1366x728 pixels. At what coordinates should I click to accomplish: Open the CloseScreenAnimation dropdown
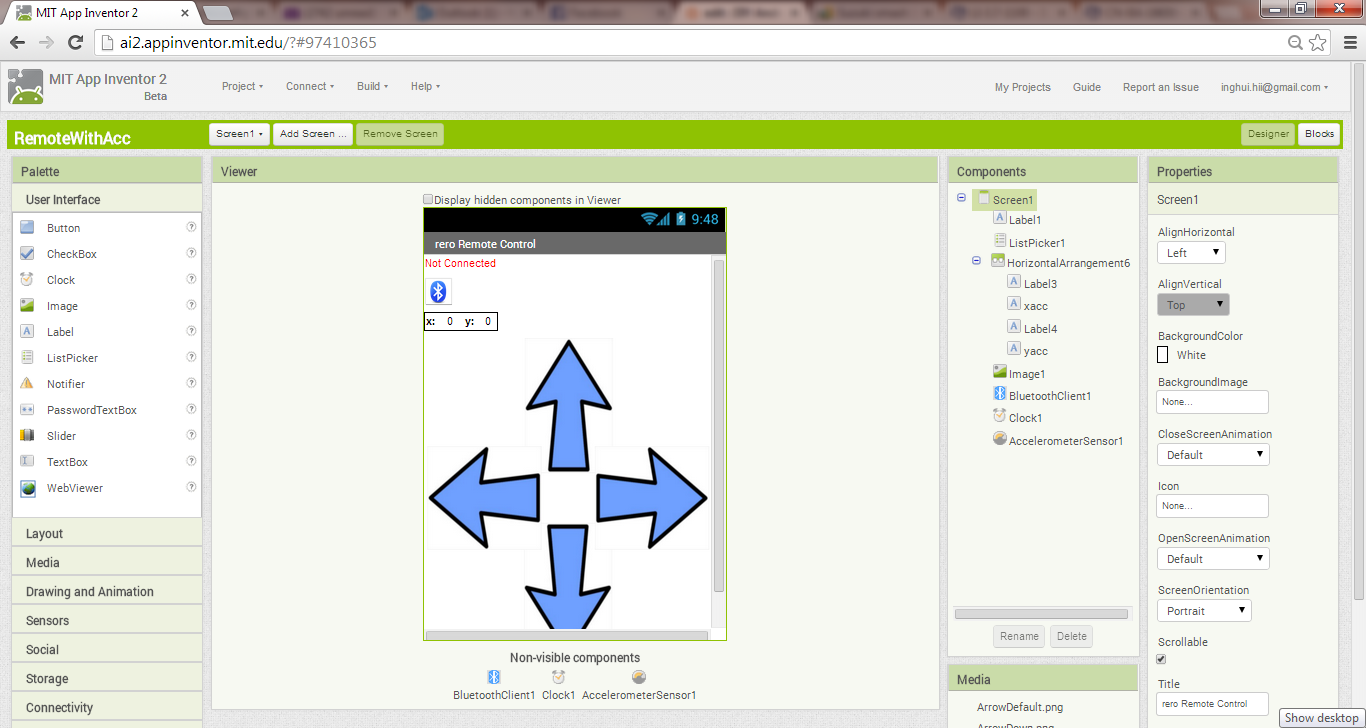click(1213, 455)
